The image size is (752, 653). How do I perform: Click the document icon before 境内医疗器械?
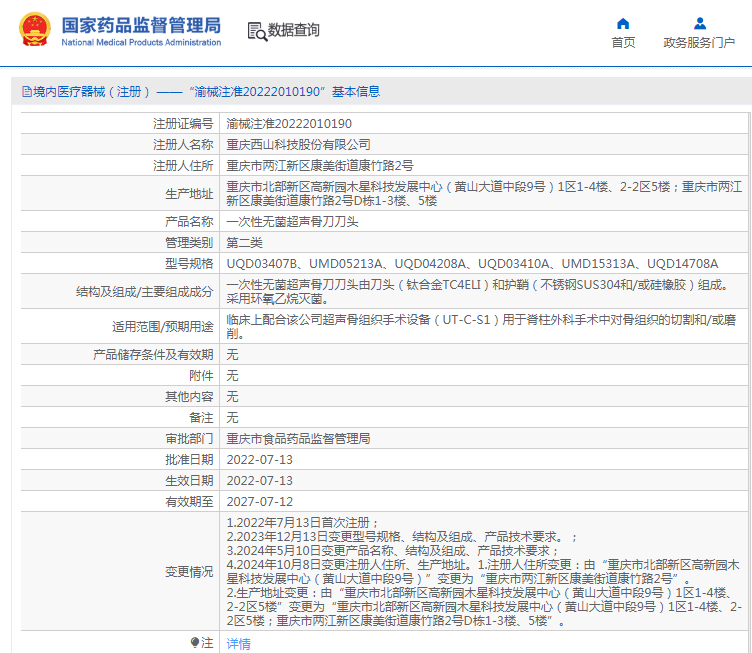click(x=27, y=91)
